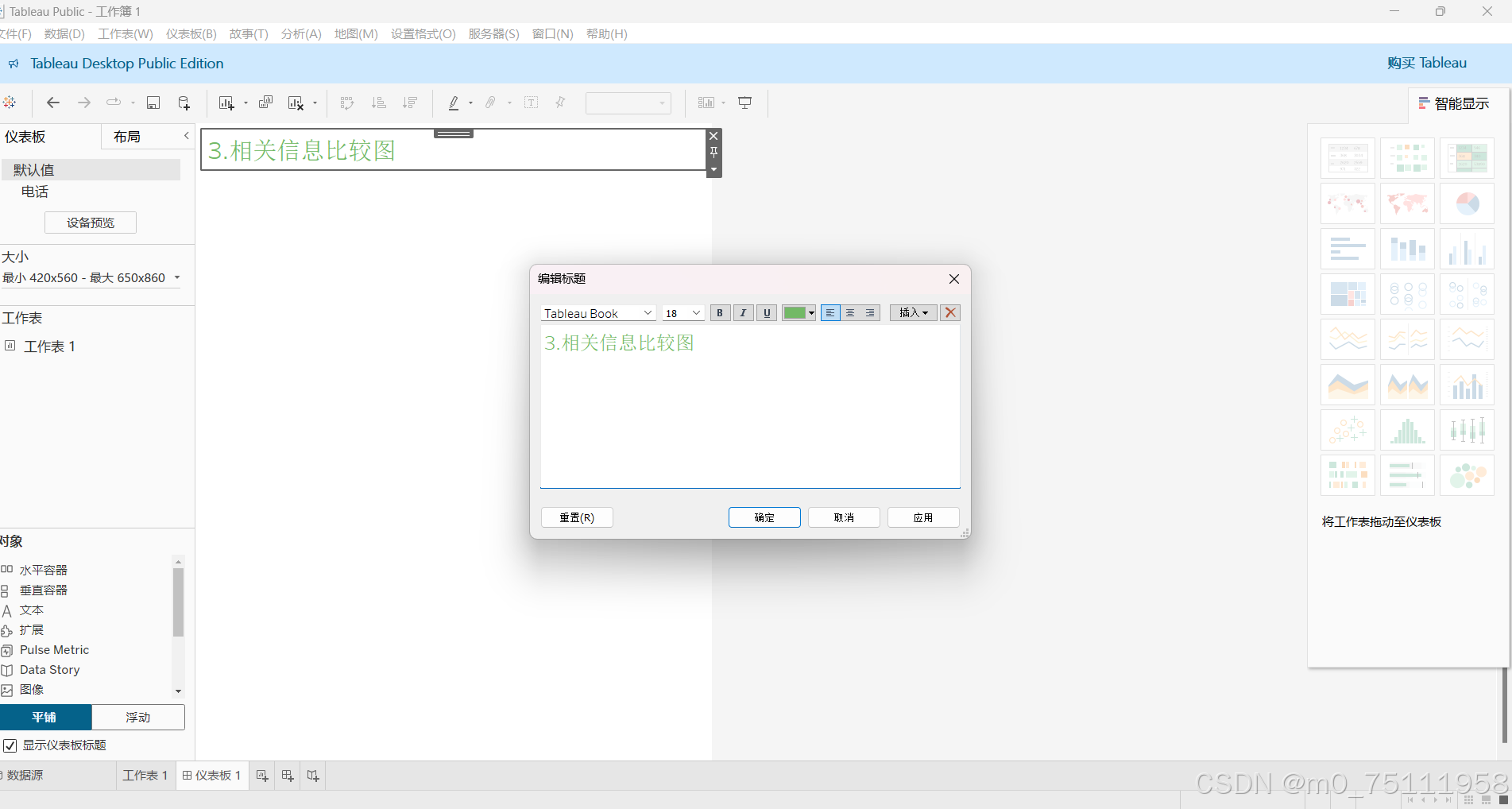1512x809 pixels.
Task: Click new worksheet icon in bottom tab bar
Action: click(x=262, y=776)
